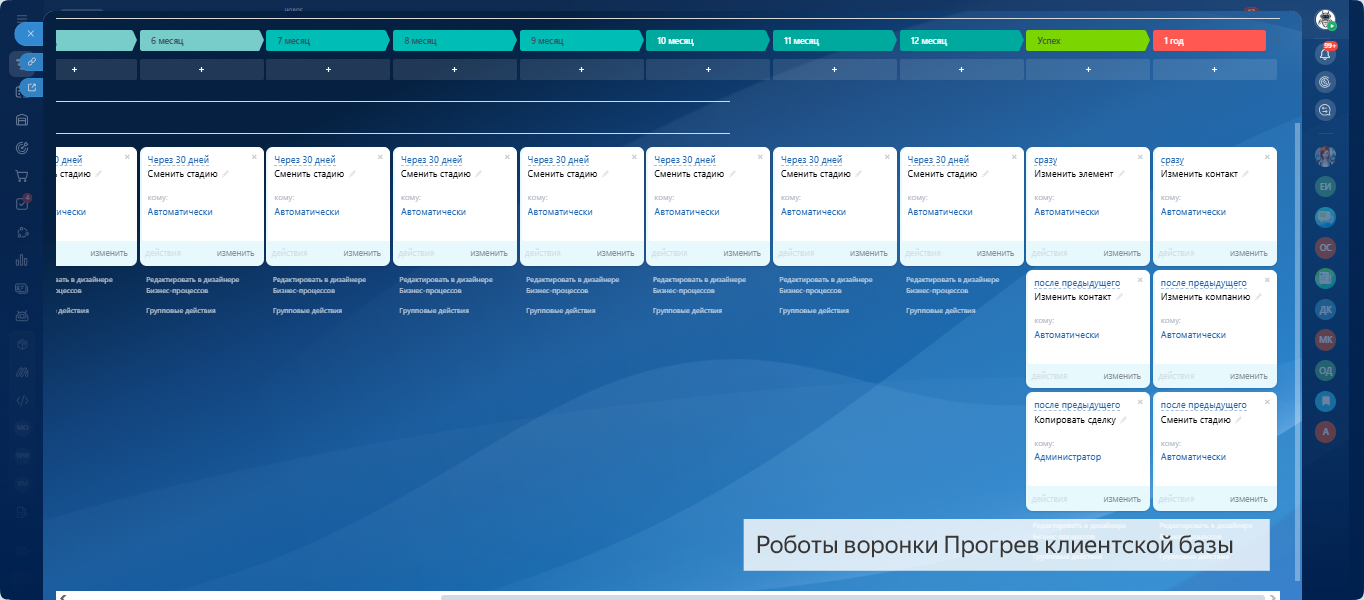Open the notifications bell icon

[x=1326, y=55]
